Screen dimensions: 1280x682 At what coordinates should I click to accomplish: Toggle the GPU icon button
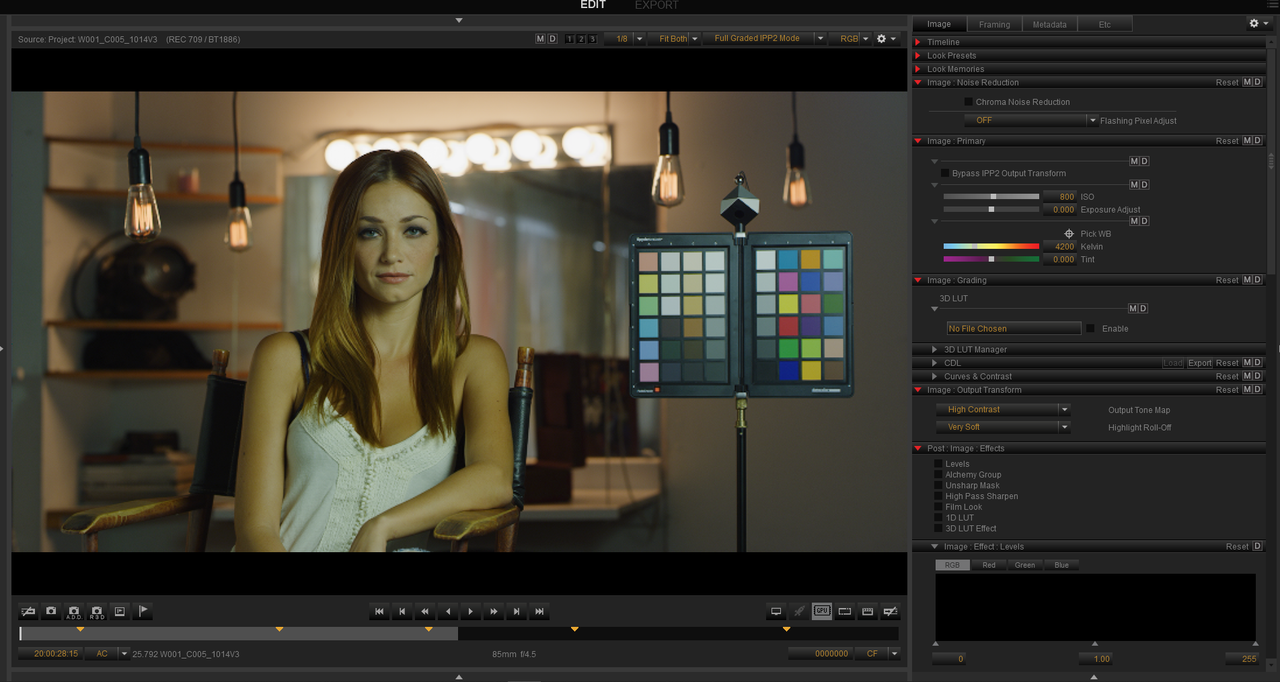point(822,611)
